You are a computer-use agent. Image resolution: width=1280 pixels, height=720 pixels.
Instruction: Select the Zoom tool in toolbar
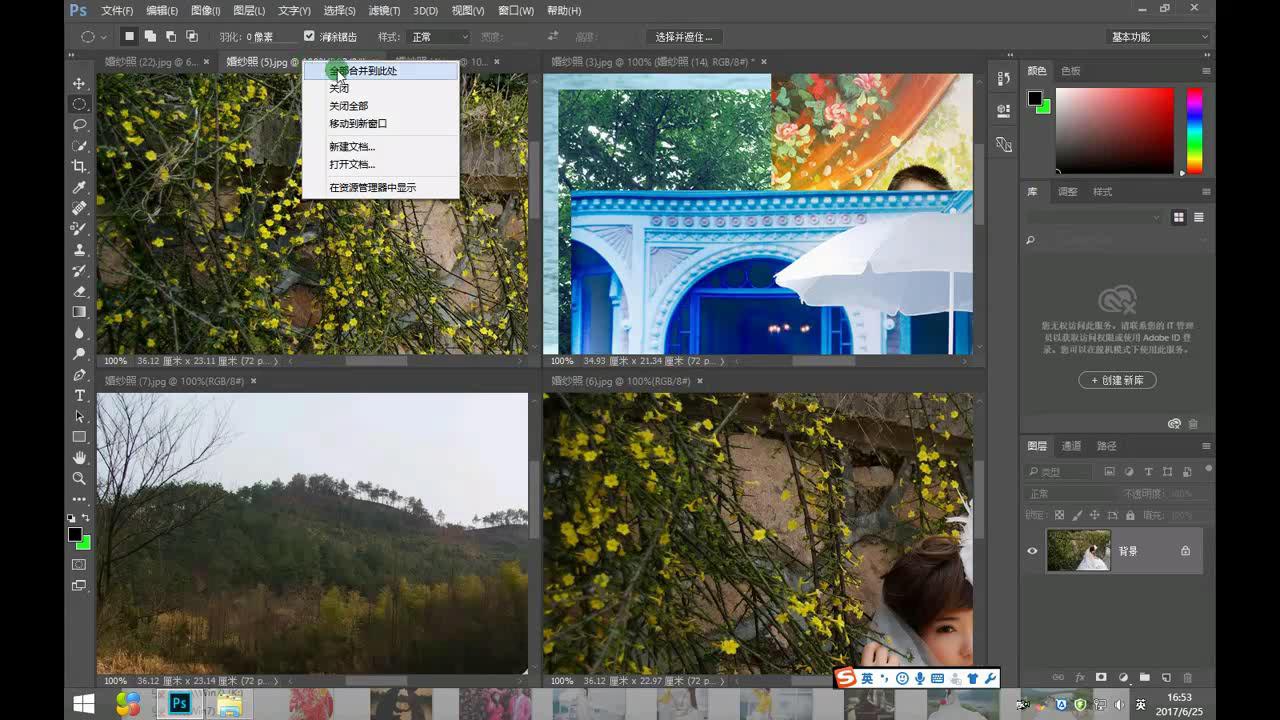tap(79, 479)
